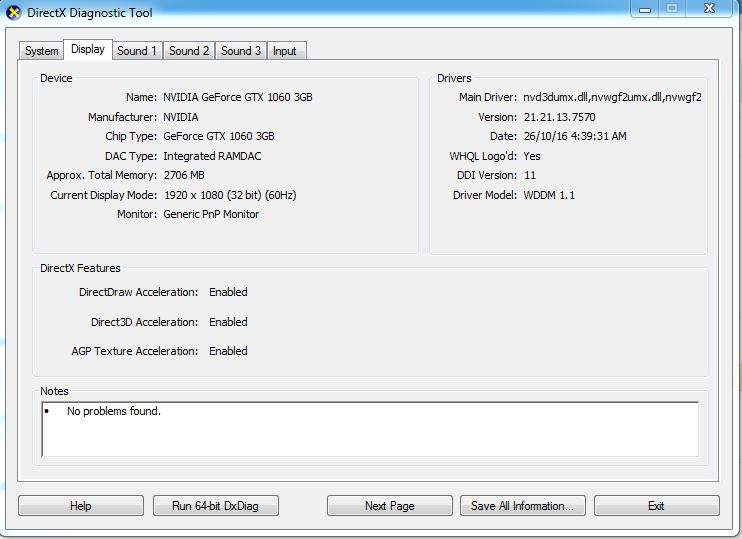Go to the Sound 3 tab
The width and height of the screenshot is (742, 539).
click(241, 51)
